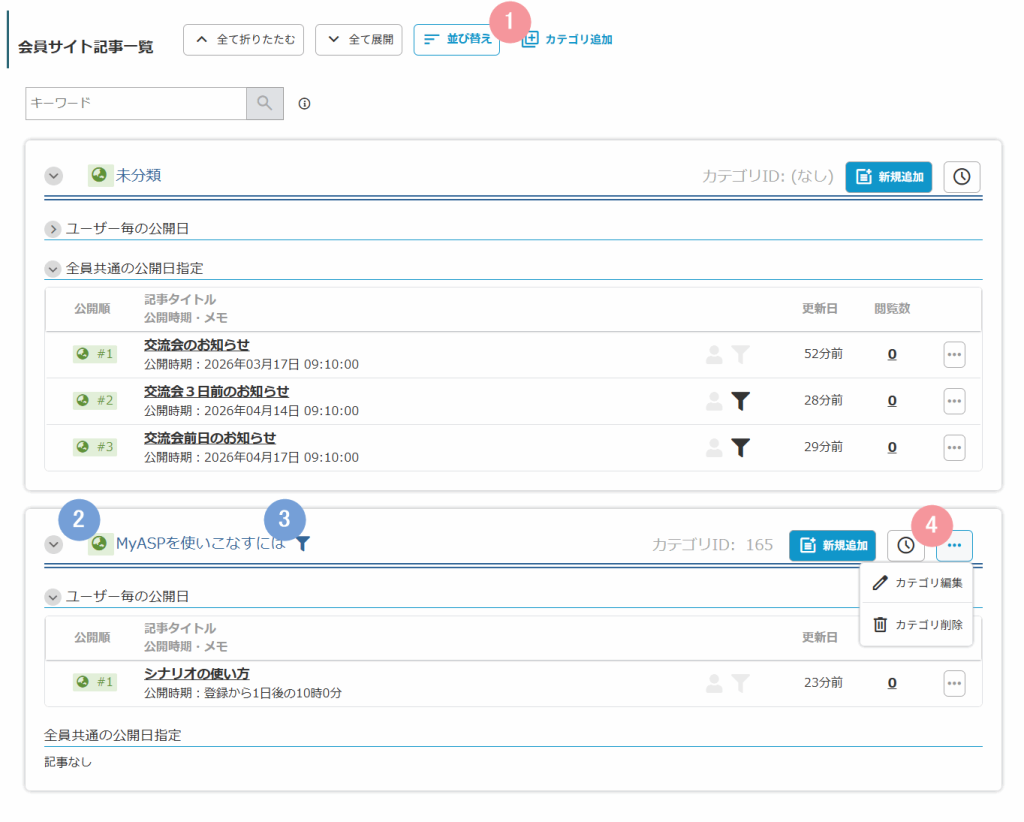Click the キーワード search input field

(x=135, y=103)
